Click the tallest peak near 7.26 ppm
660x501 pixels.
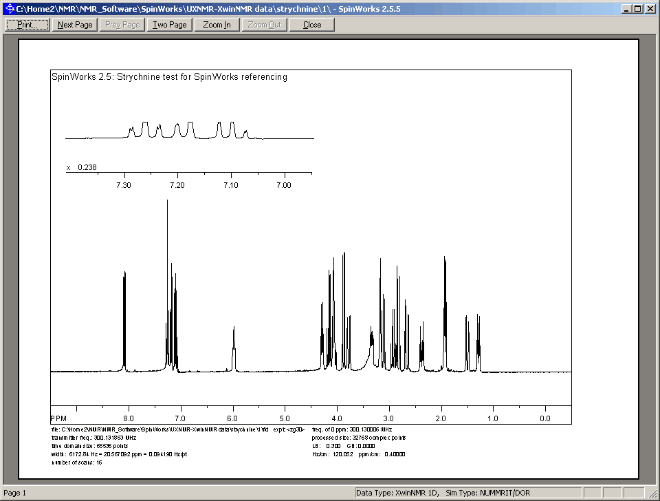tap(168, 285)
